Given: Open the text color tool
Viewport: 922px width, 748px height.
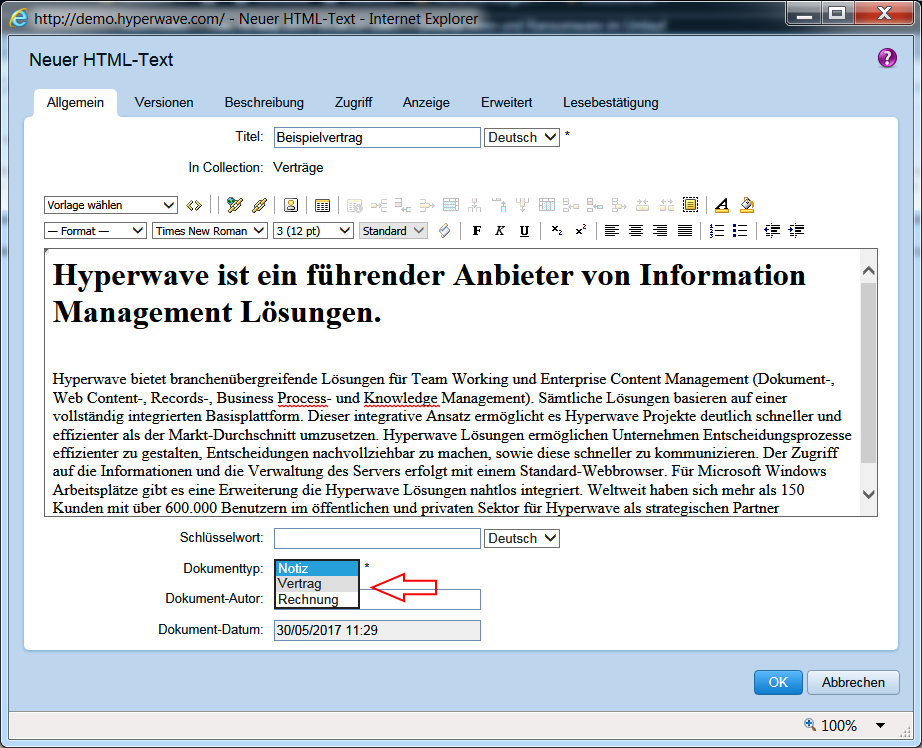Looking at the screenshot, I should pyautogui.click(x=721, y=205).
